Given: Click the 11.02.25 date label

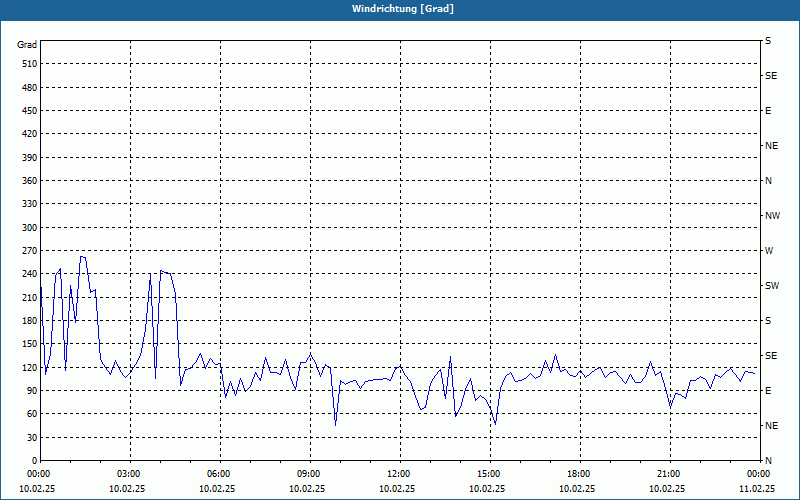Looking at the screenshot, I should point(757,488).
